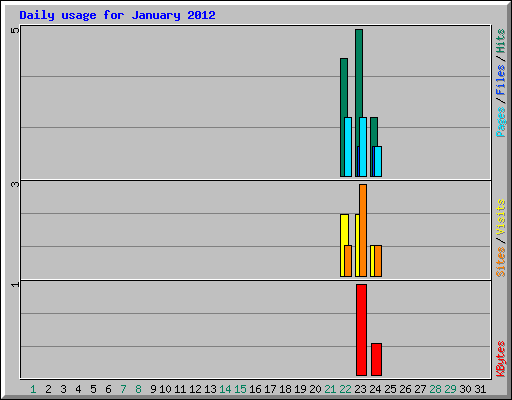The image size is (512, 400).
Task: Click the chart title 'Daily usage for January 2012'
Action: coord(117,15)
